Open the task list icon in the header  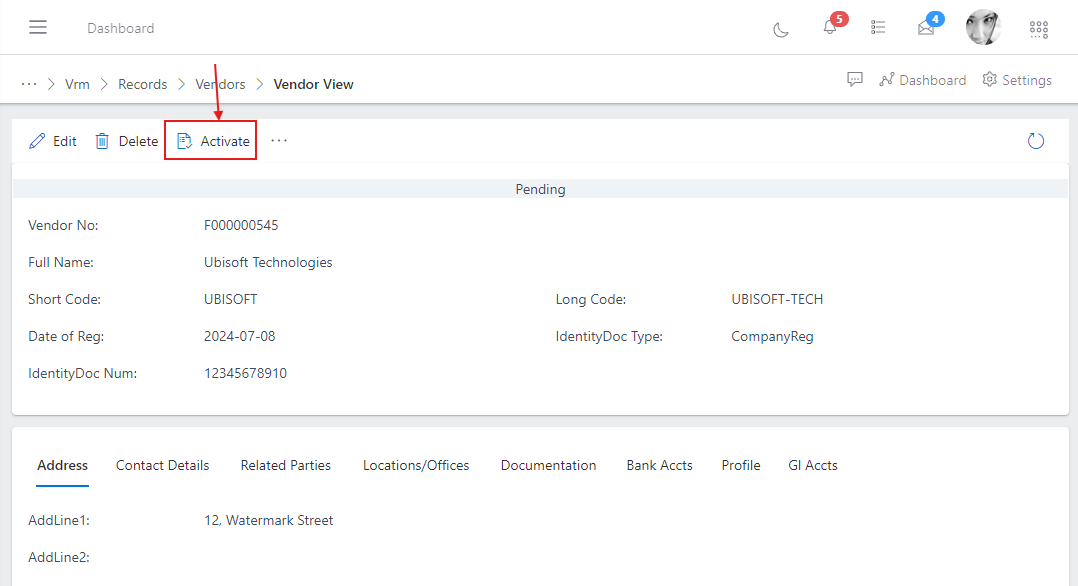pos(878,28)
